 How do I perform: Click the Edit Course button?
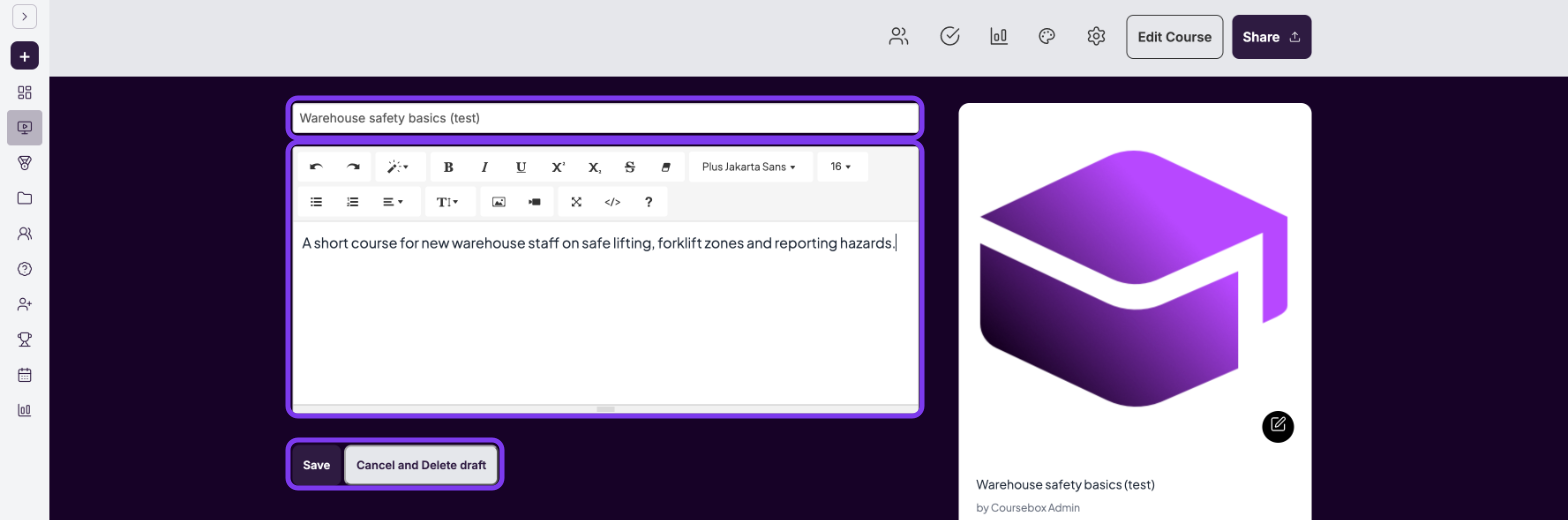coord(1174,37)
